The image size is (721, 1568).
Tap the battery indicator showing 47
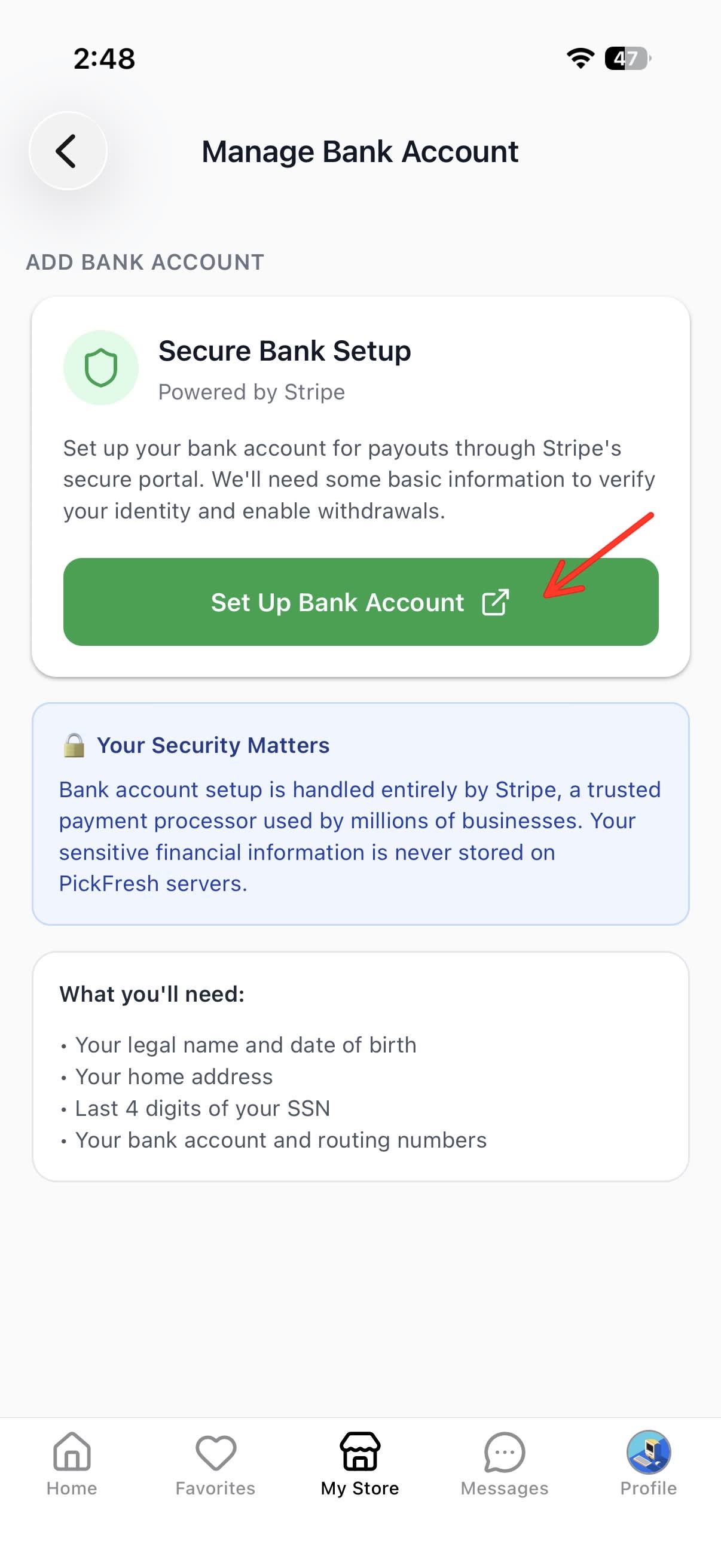pos(626,59)
